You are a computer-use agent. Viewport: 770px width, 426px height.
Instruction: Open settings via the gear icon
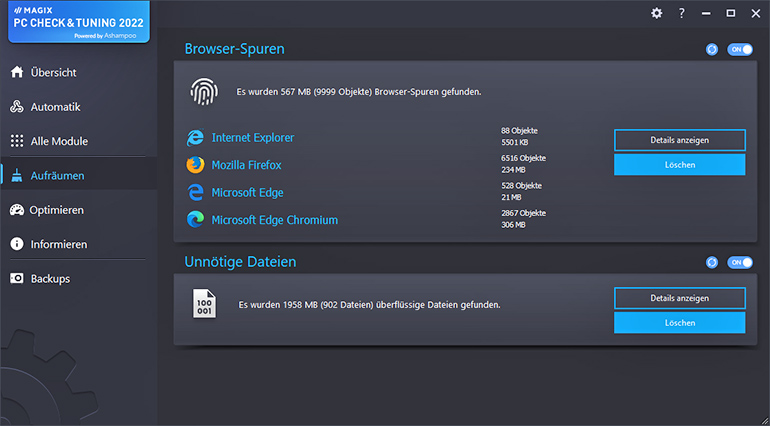[x=657, y=13]
